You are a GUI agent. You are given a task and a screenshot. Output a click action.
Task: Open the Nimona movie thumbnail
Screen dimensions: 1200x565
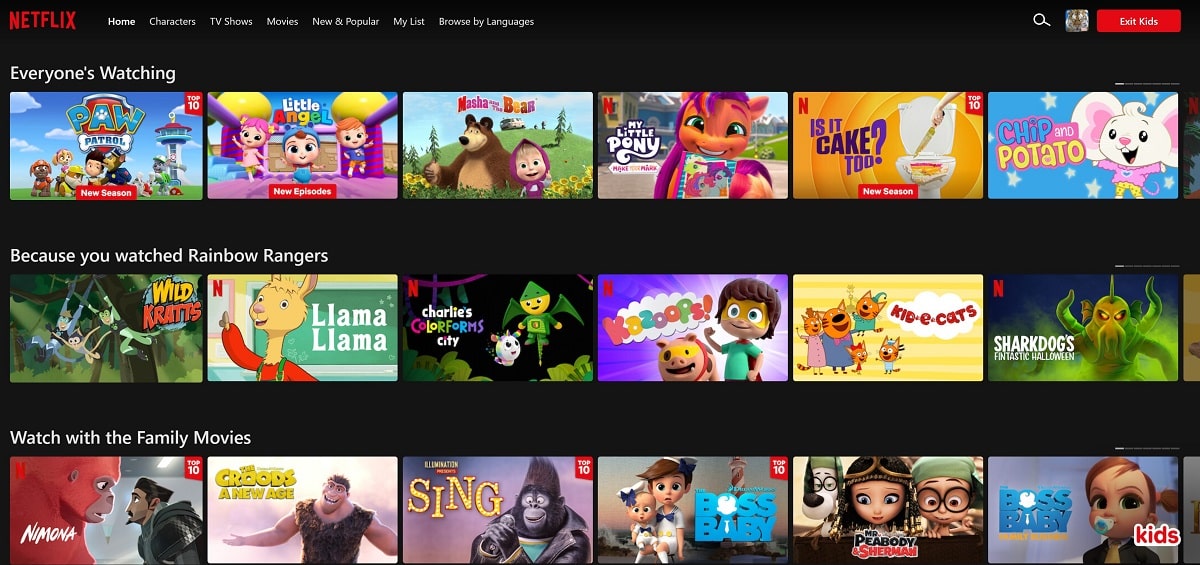(106, 511)
